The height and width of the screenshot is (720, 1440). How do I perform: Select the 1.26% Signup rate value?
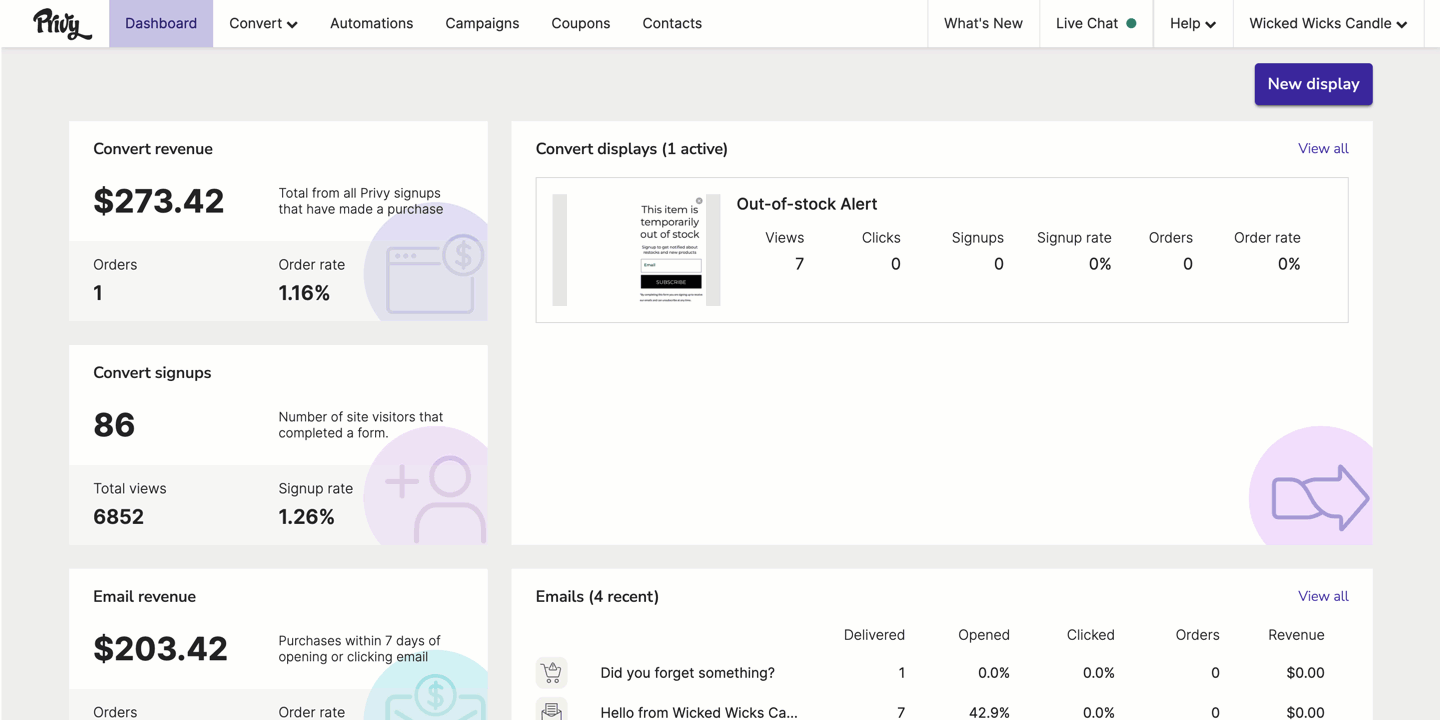pos(306,517)
